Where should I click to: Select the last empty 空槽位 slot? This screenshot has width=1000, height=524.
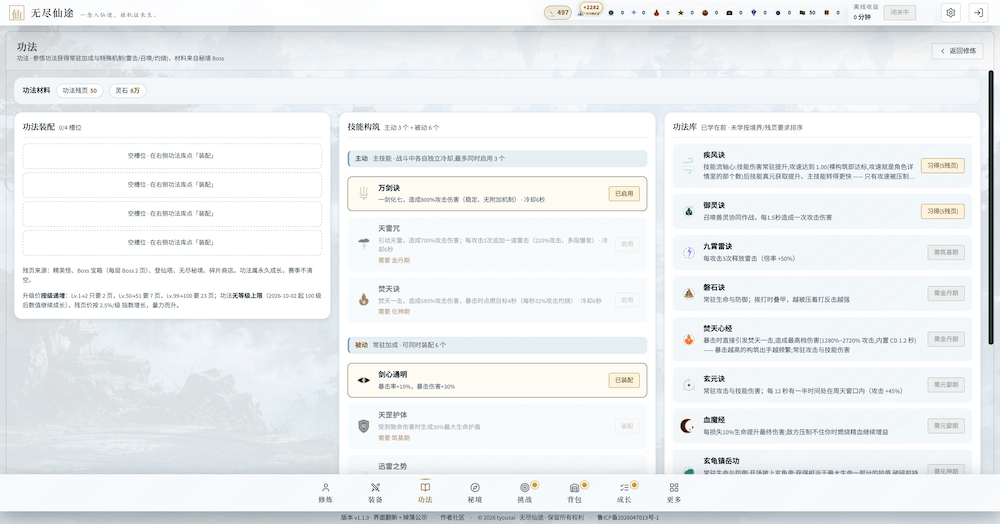pos(172,242)
